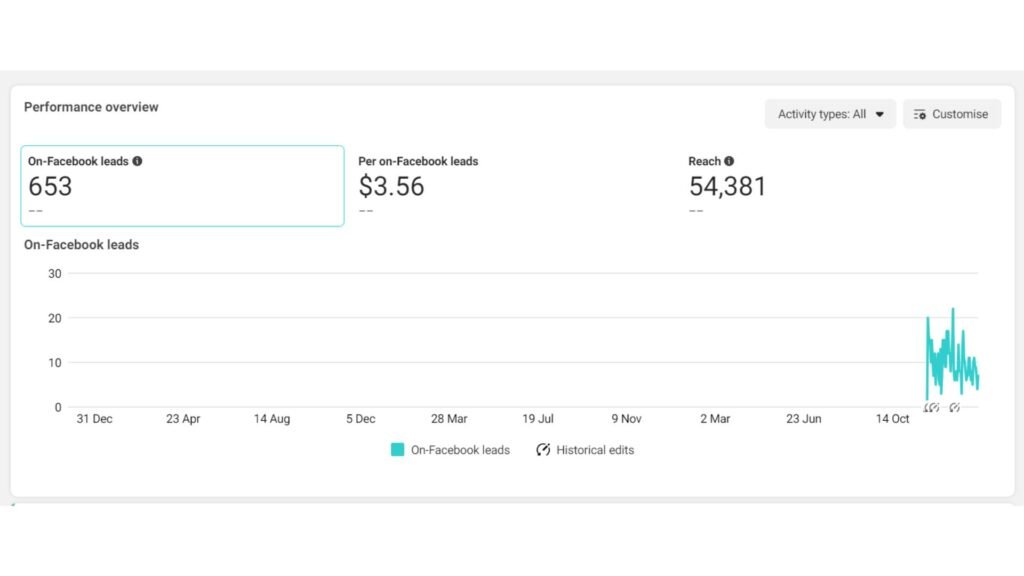Click the Historical edits legend label

pyautogui.click(x=594, y=450)
